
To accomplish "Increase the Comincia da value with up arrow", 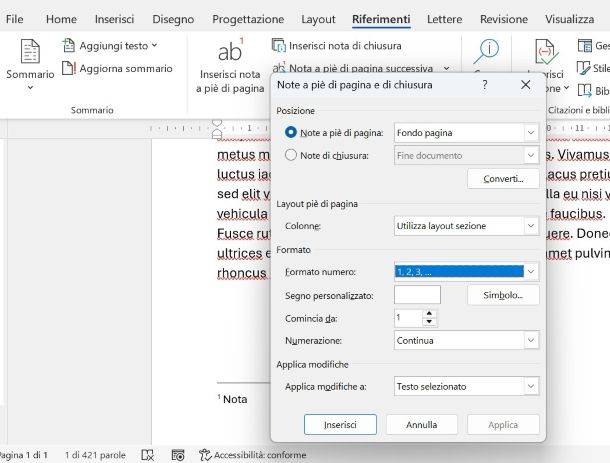I will [430, 312].
